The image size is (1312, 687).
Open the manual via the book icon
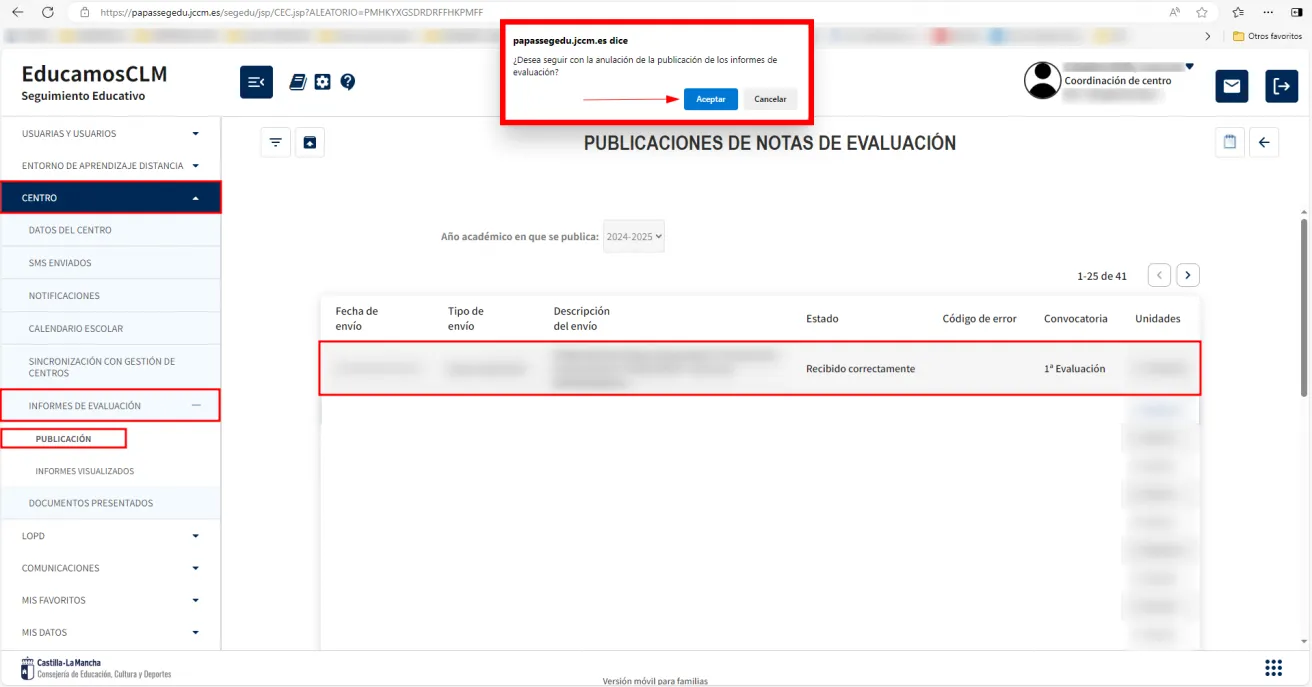tap(297, 81)
